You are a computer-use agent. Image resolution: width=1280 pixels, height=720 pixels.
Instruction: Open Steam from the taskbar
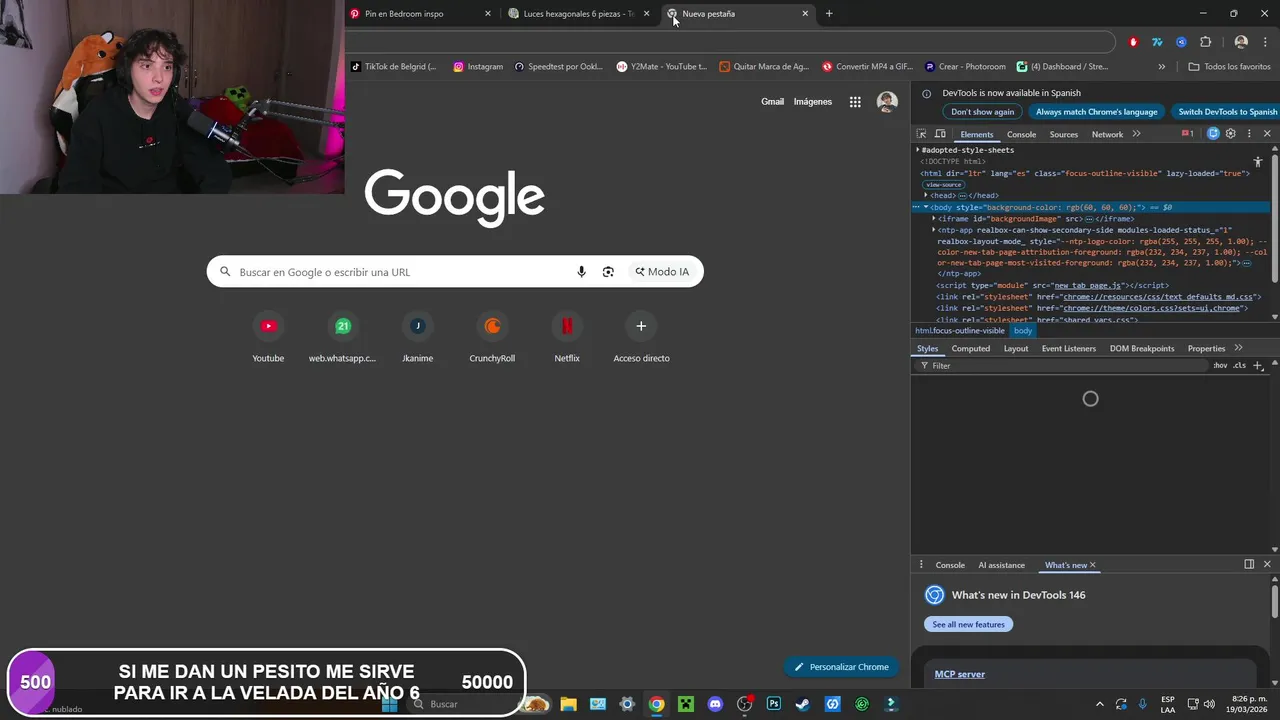coord(803,704)
